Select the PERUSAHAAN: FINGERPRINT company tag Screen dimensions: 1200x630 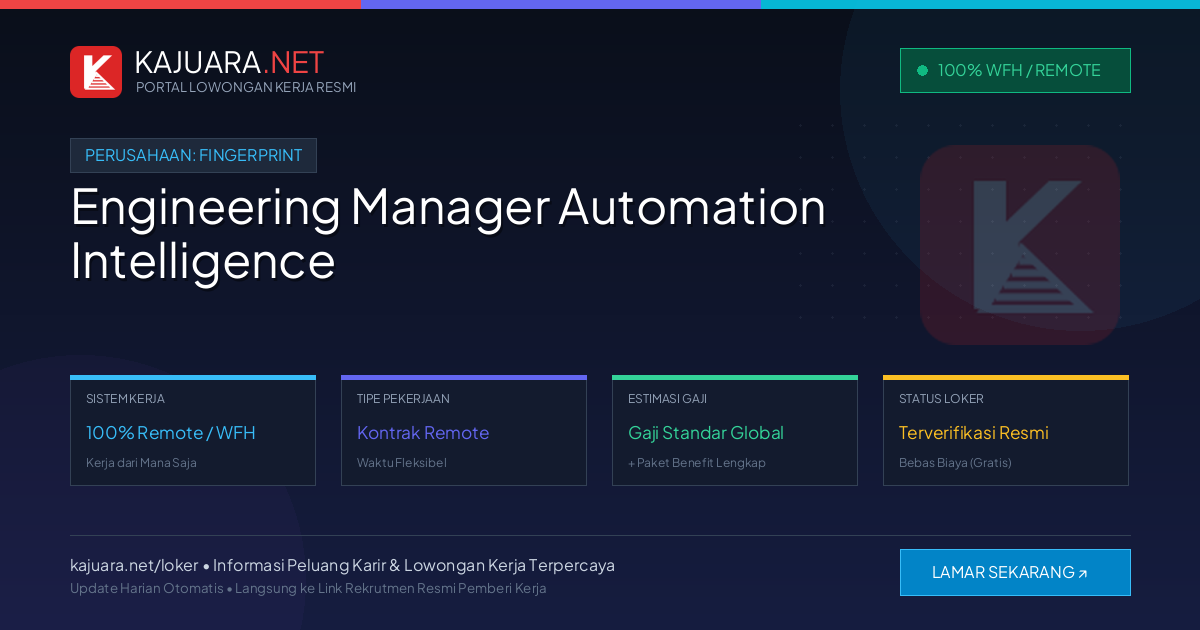[x=193, y=155]
